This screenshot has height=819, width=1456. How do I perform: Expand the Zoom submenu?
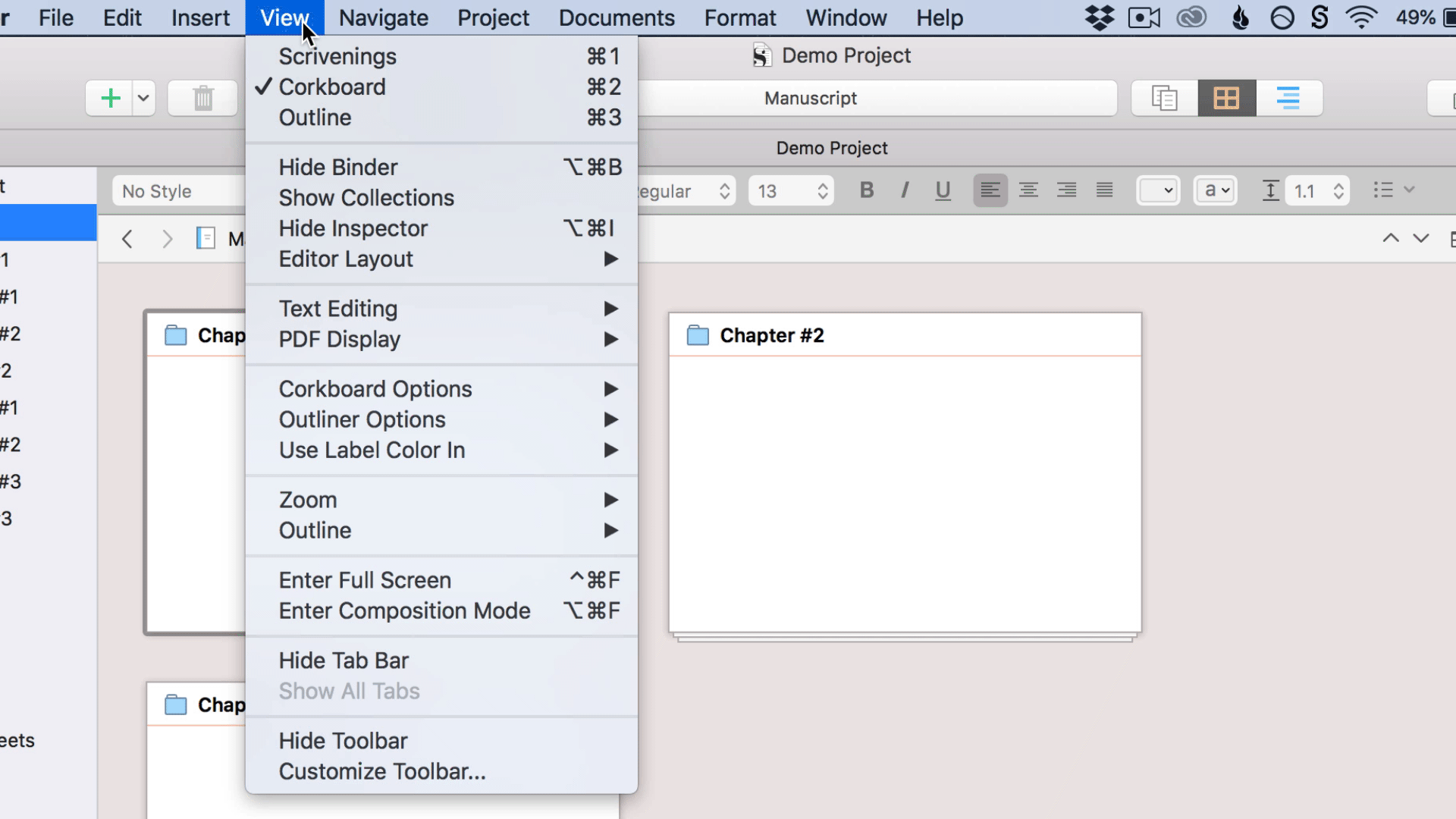click(x=441, y=500)
